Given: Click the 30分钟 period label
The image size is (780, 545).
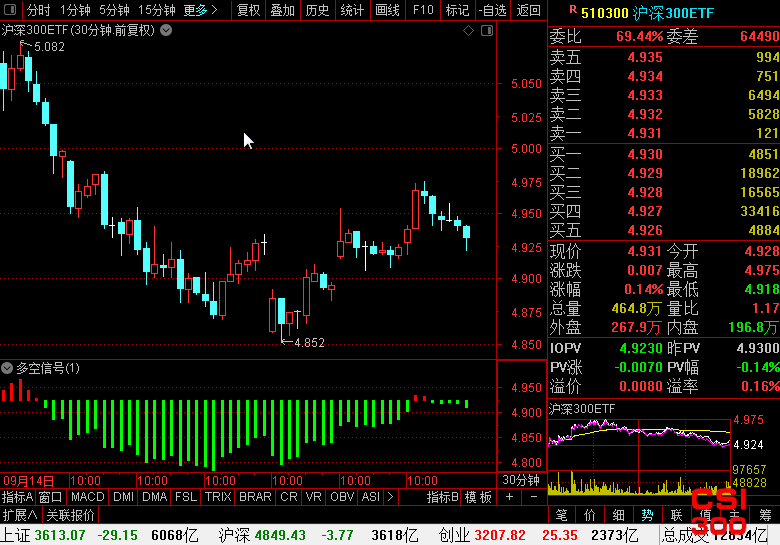Looking at the screenshot, I should pyautogui.click(x=521, y=480).
